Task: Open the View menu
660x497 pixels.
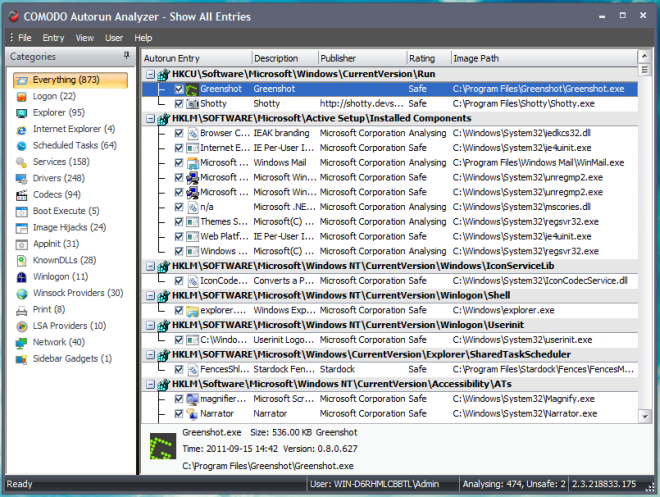Action: 85,38
